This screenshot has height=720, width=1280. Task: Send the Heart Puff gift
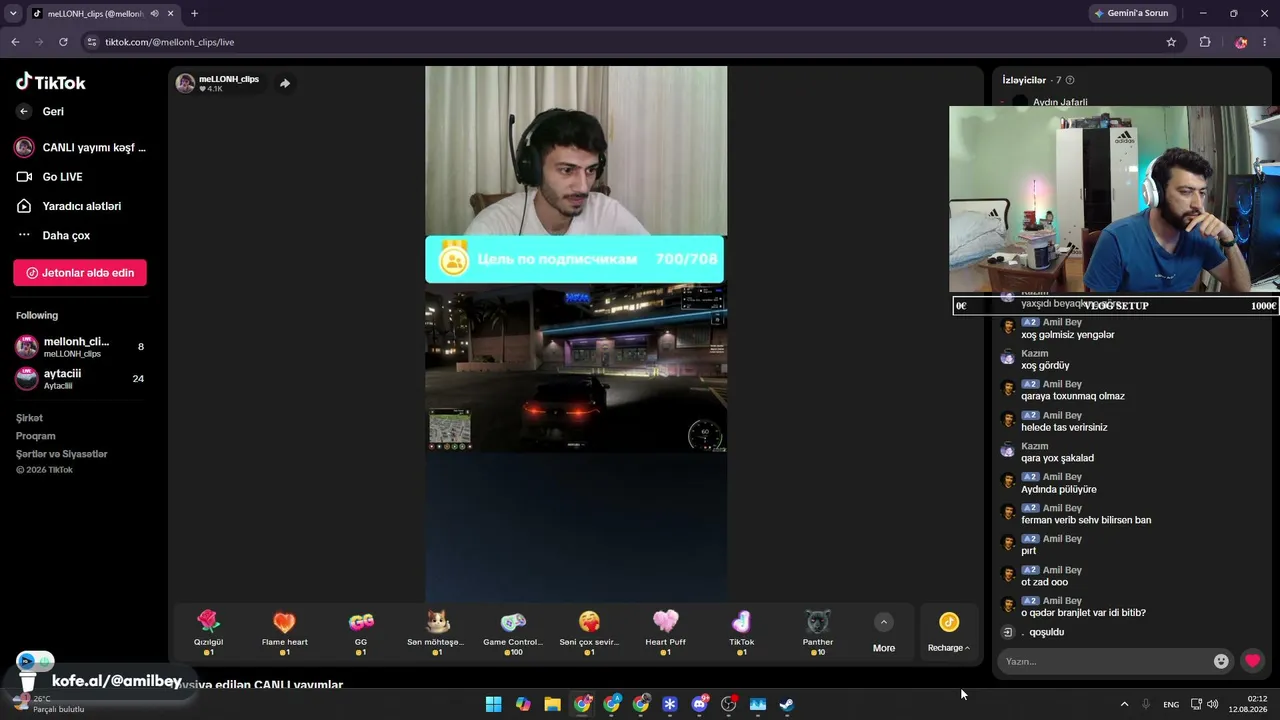(x=665, y=632)
